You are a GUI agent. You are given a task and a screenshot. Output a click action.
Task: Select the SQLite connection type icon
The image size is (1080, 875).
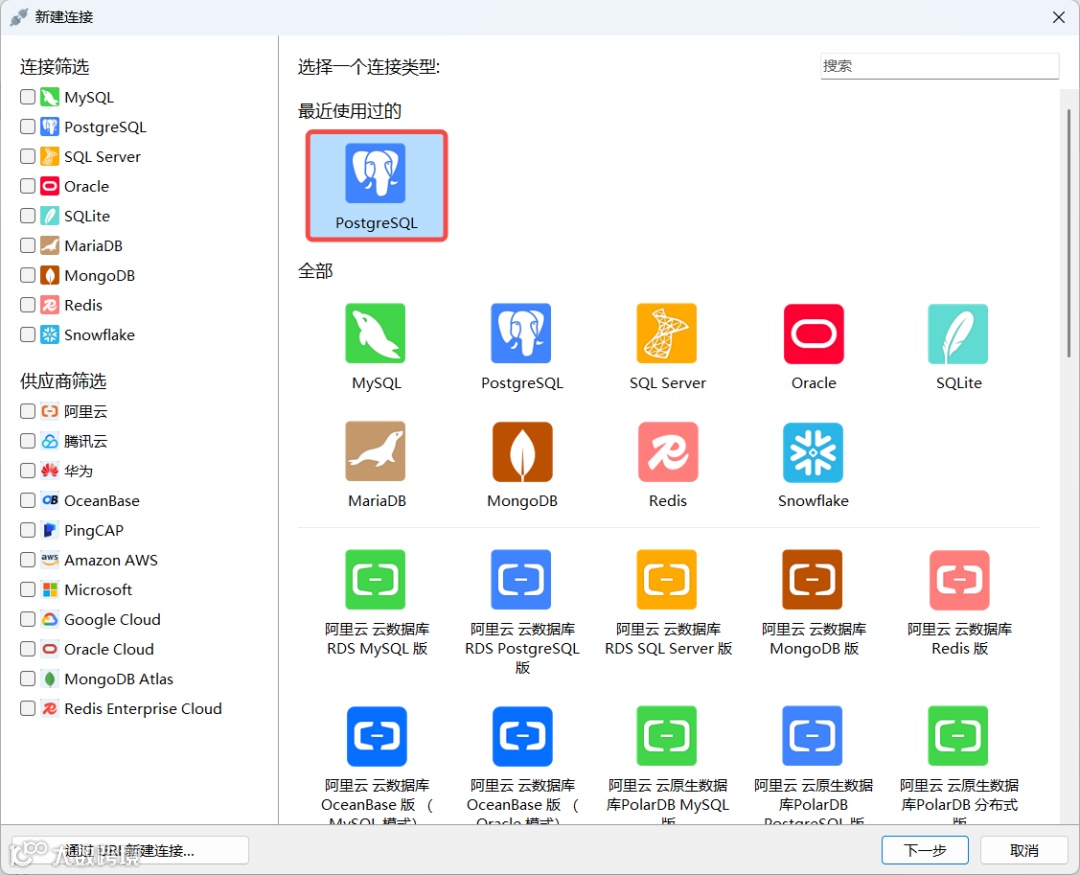pyautogui.click(x=958, y=333)
